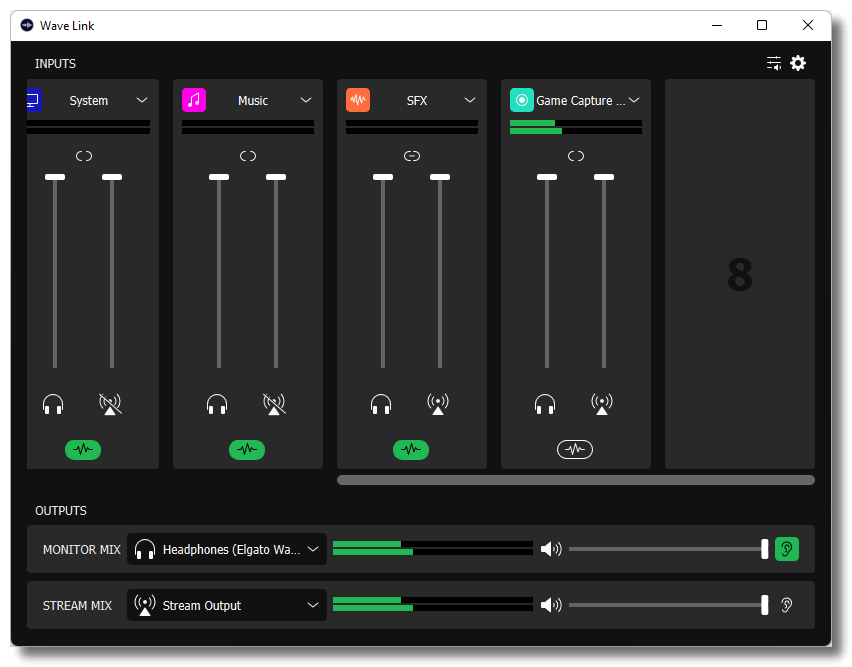The height and width of the screenshot is (667, 852).
Task: Mute Game Capture stream broadcast icon
Action: 602,404
